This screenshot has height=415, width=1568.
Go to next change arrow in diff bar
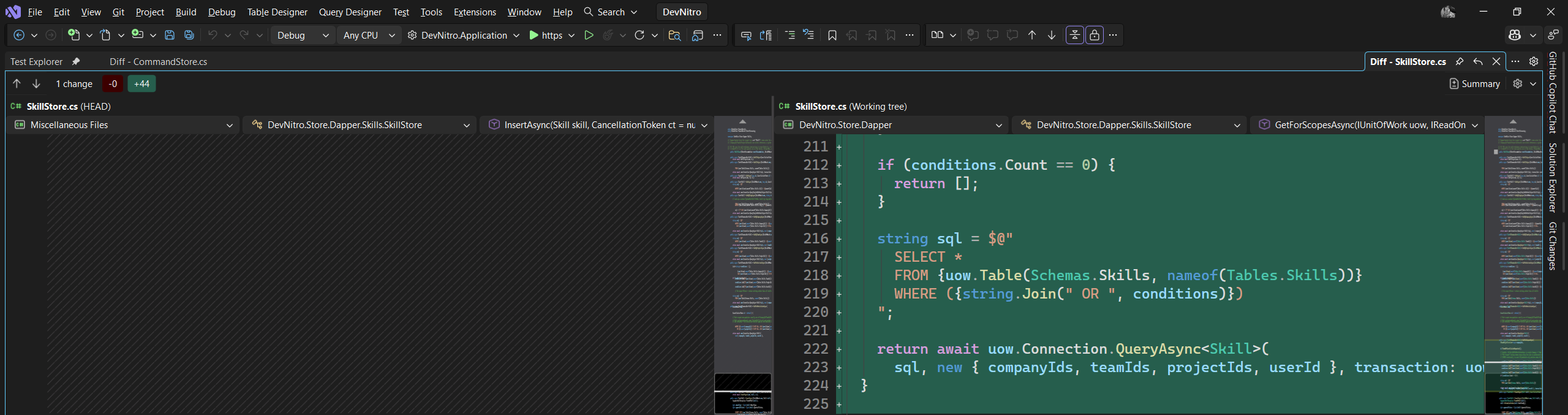36,84
